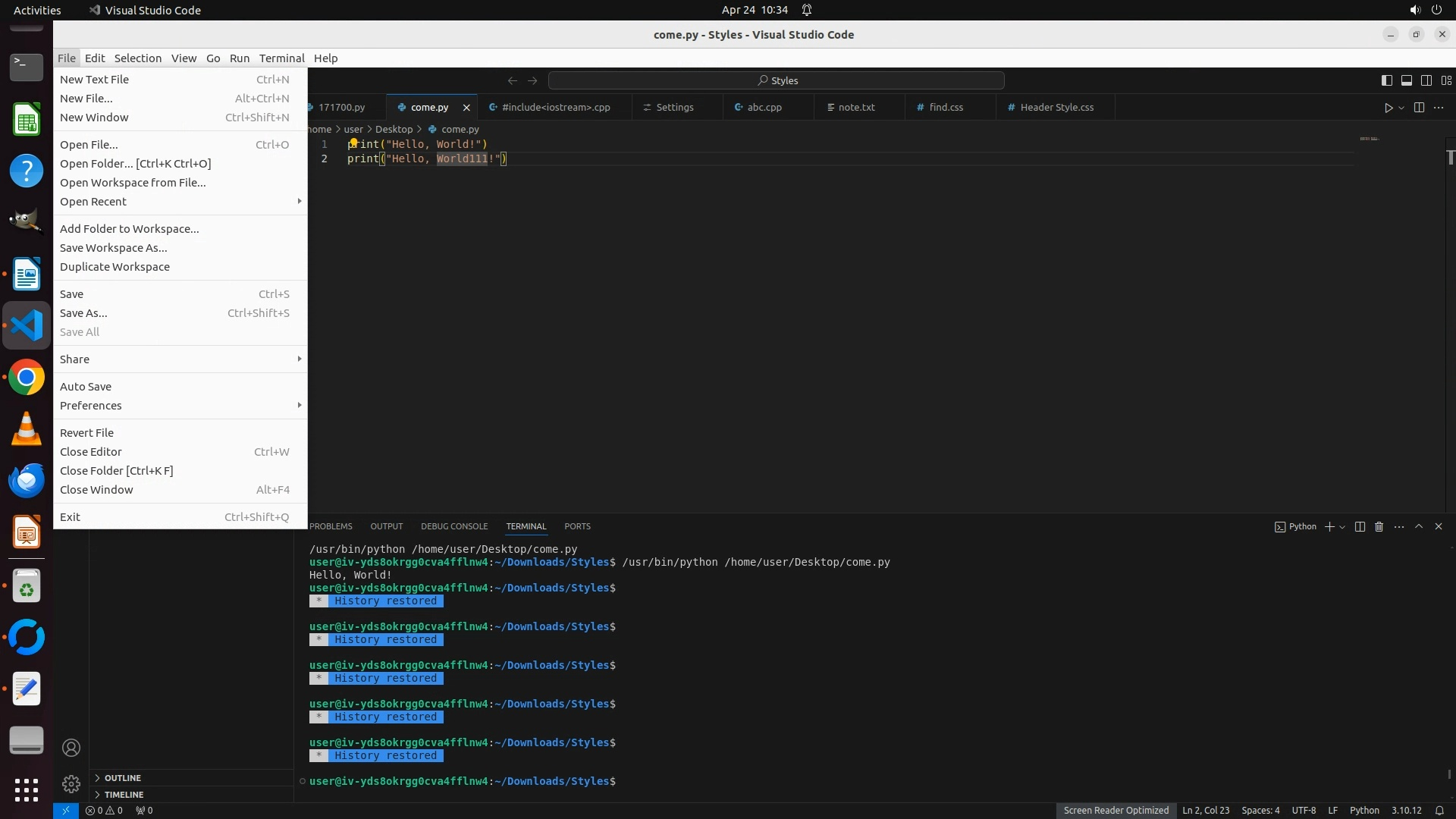This screenshot has width=1456, height=819.
Task: Click the Kill Terminal trash icon
Action: point(1379,526)
